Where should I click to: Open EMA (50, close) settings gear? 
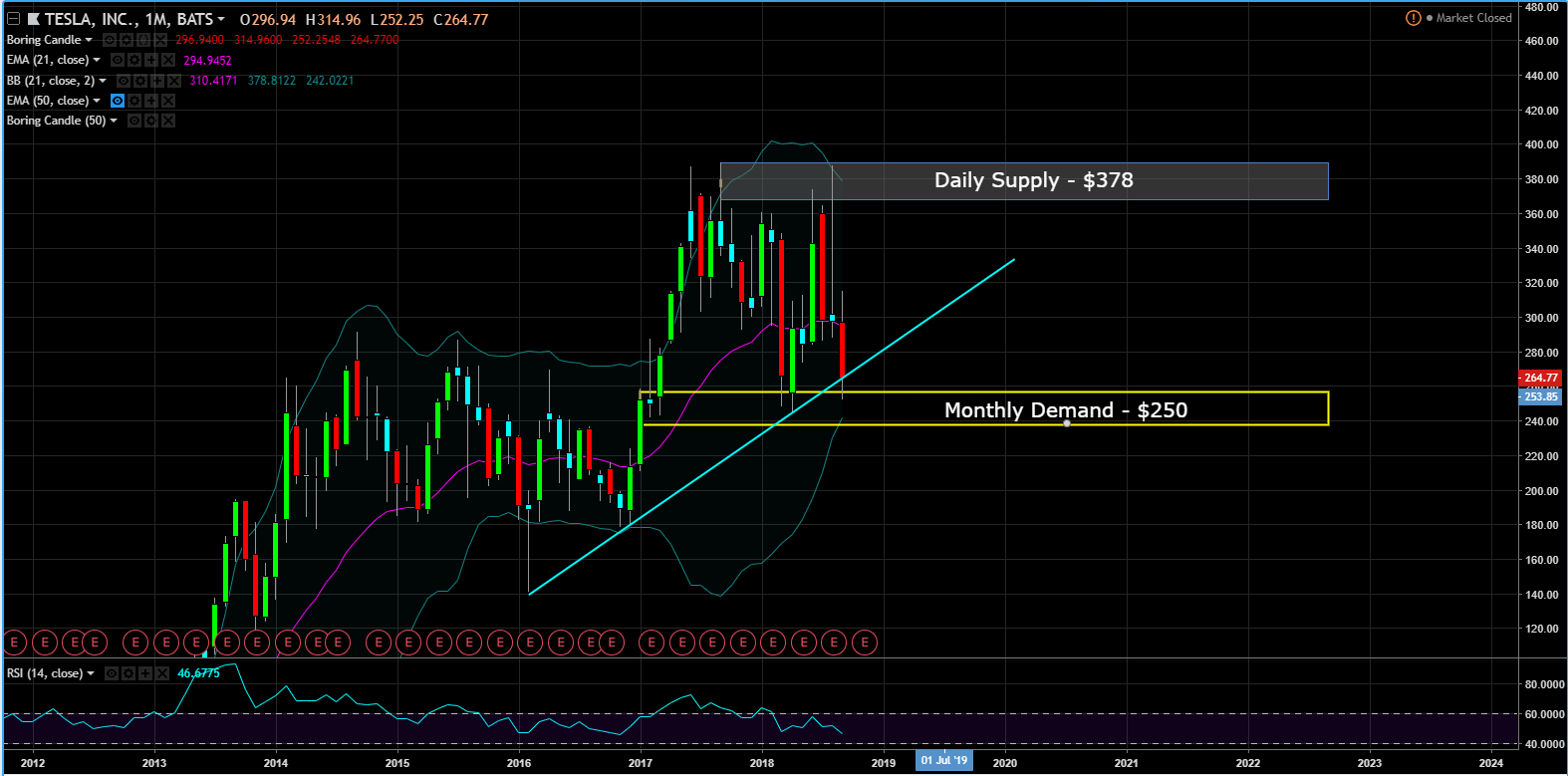[x=134, y=101]
